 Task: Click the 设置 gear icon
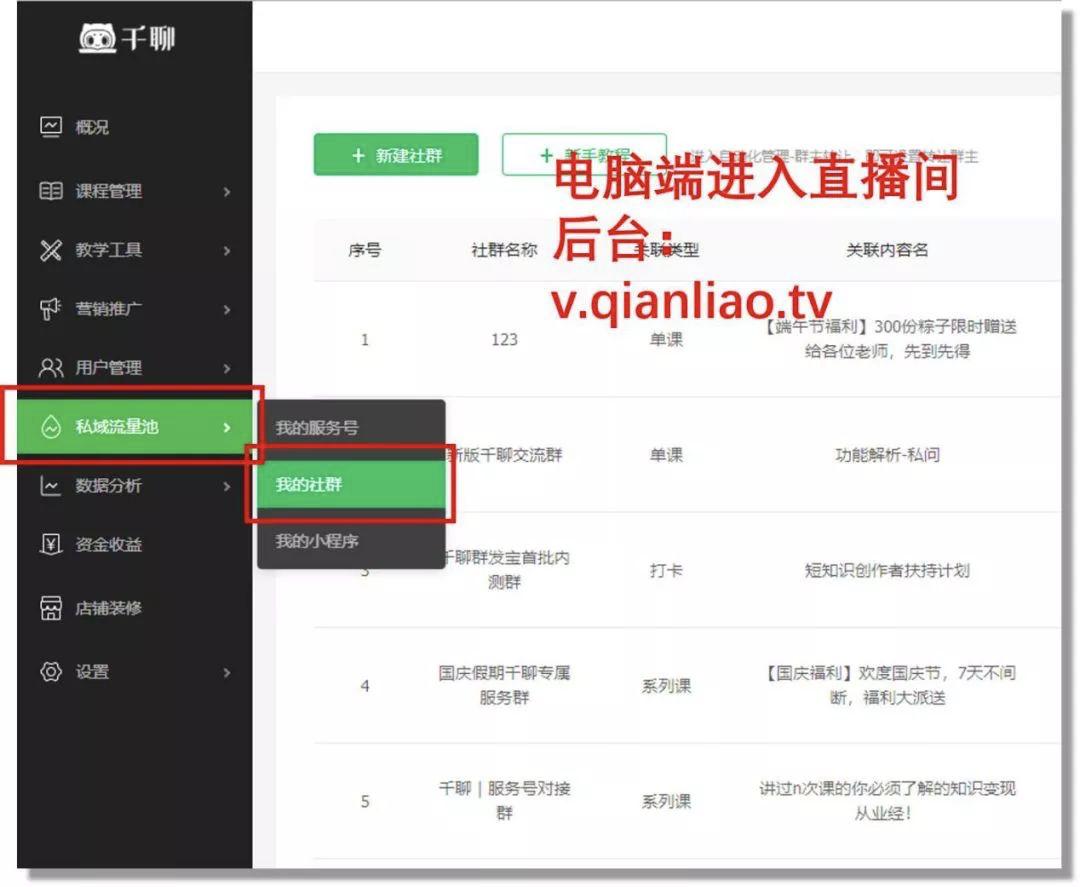pyautogui.click(x=49, y=672)
